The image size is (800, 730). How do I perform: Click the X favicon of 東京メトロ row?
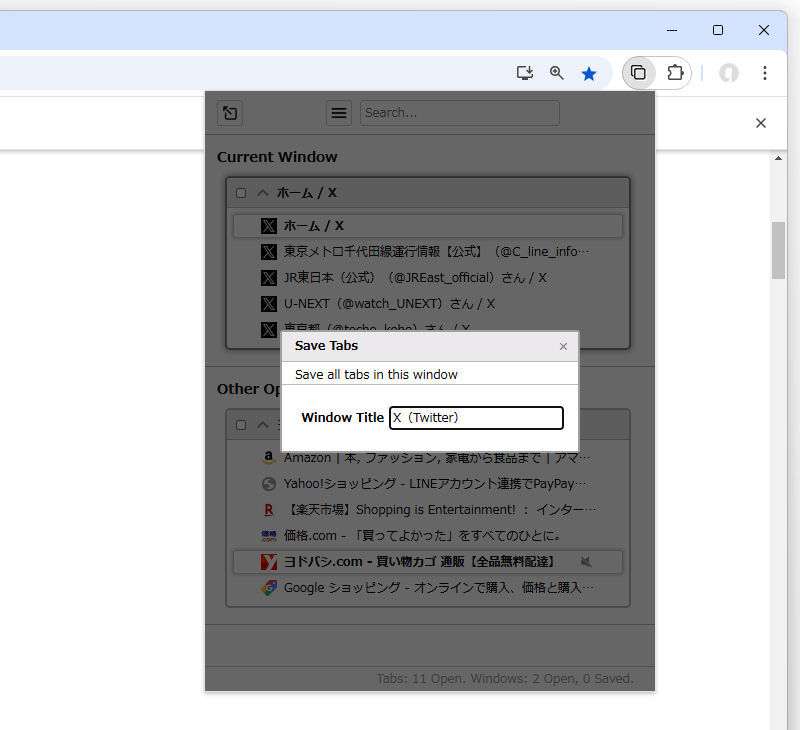click(269, 252)
